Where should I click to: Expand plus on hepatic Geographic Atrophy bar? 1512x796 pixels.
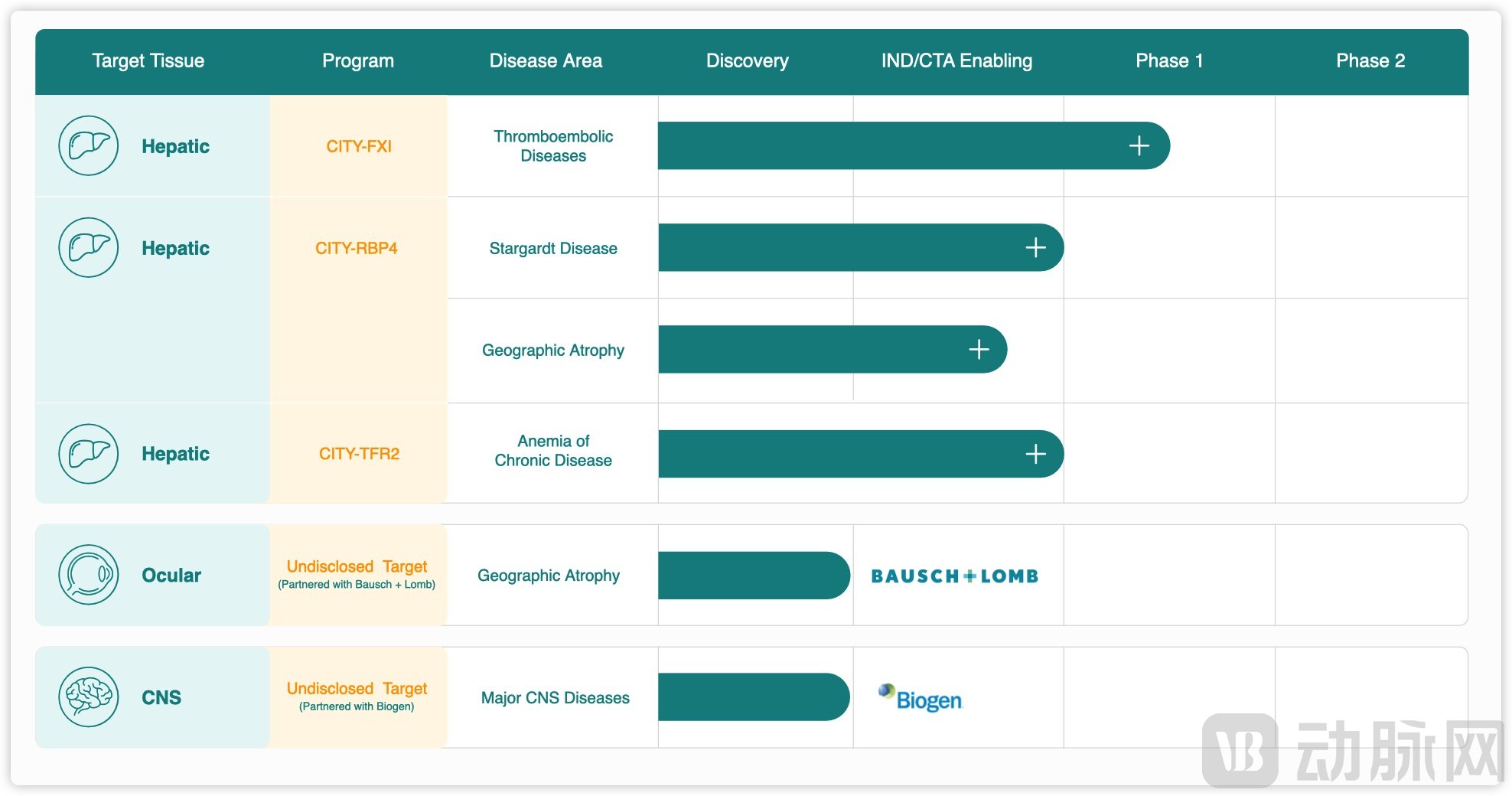[x=979, y=349]
